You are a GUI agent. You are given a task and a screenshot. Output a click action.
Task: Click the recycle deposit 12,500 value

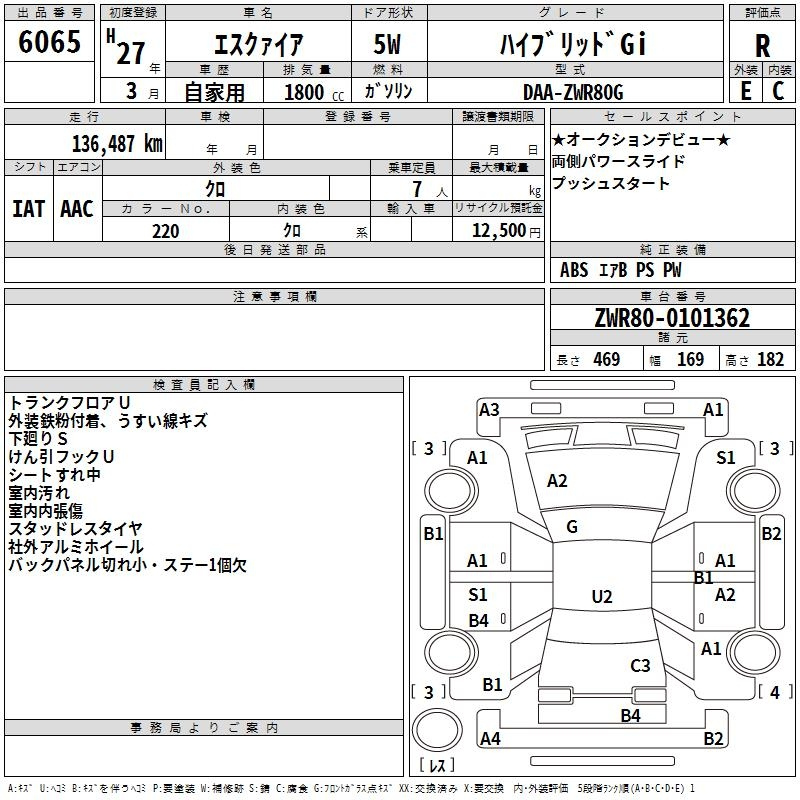[x=497, y=231]
